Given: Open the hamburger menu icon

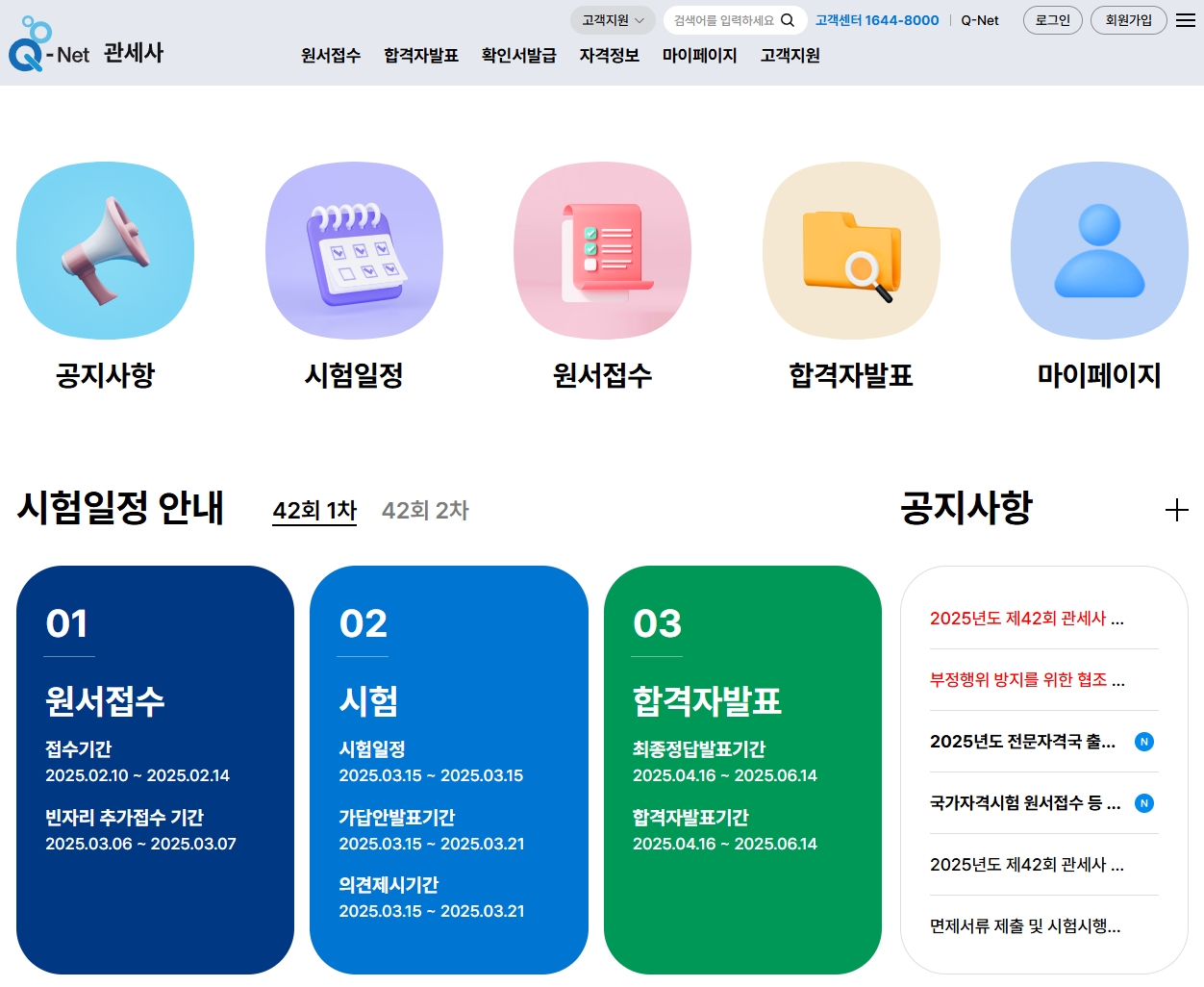Looking at the screenshot, I should (1185, 19).
